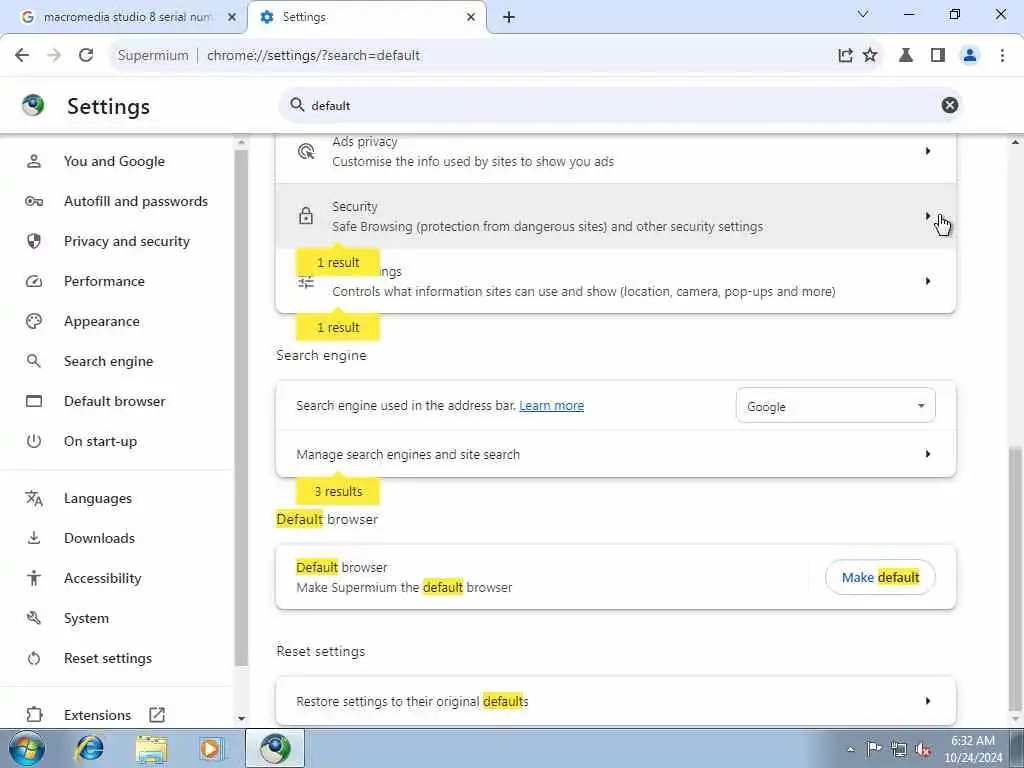Open Search engine in sidebar
The height and width of the screenshot is (768, 1024).
(x=108, y=361)
